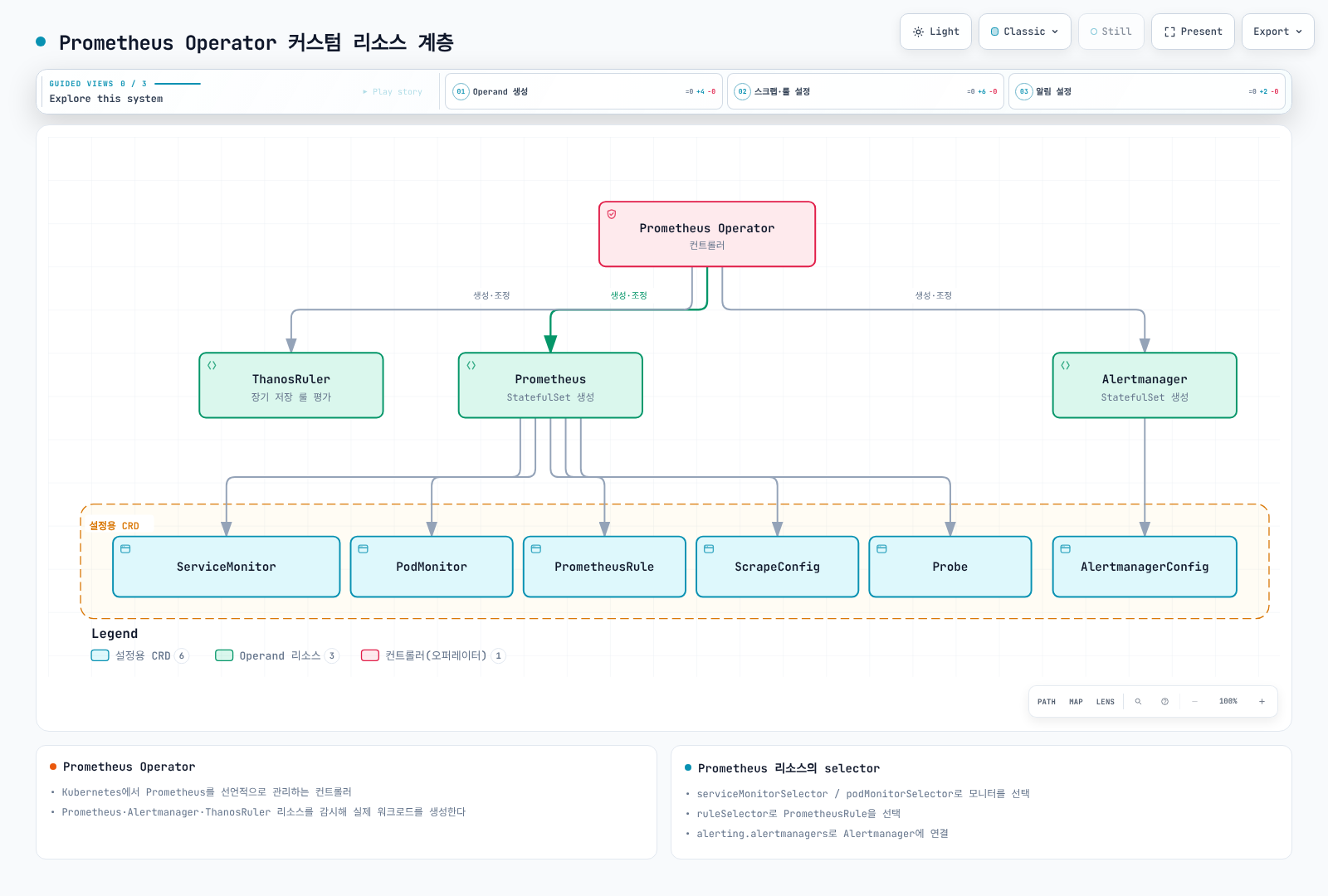Screen dimensions: 1328x896
Task: Click the code icon on Prometheus node
Action: (x=471, y=365)
